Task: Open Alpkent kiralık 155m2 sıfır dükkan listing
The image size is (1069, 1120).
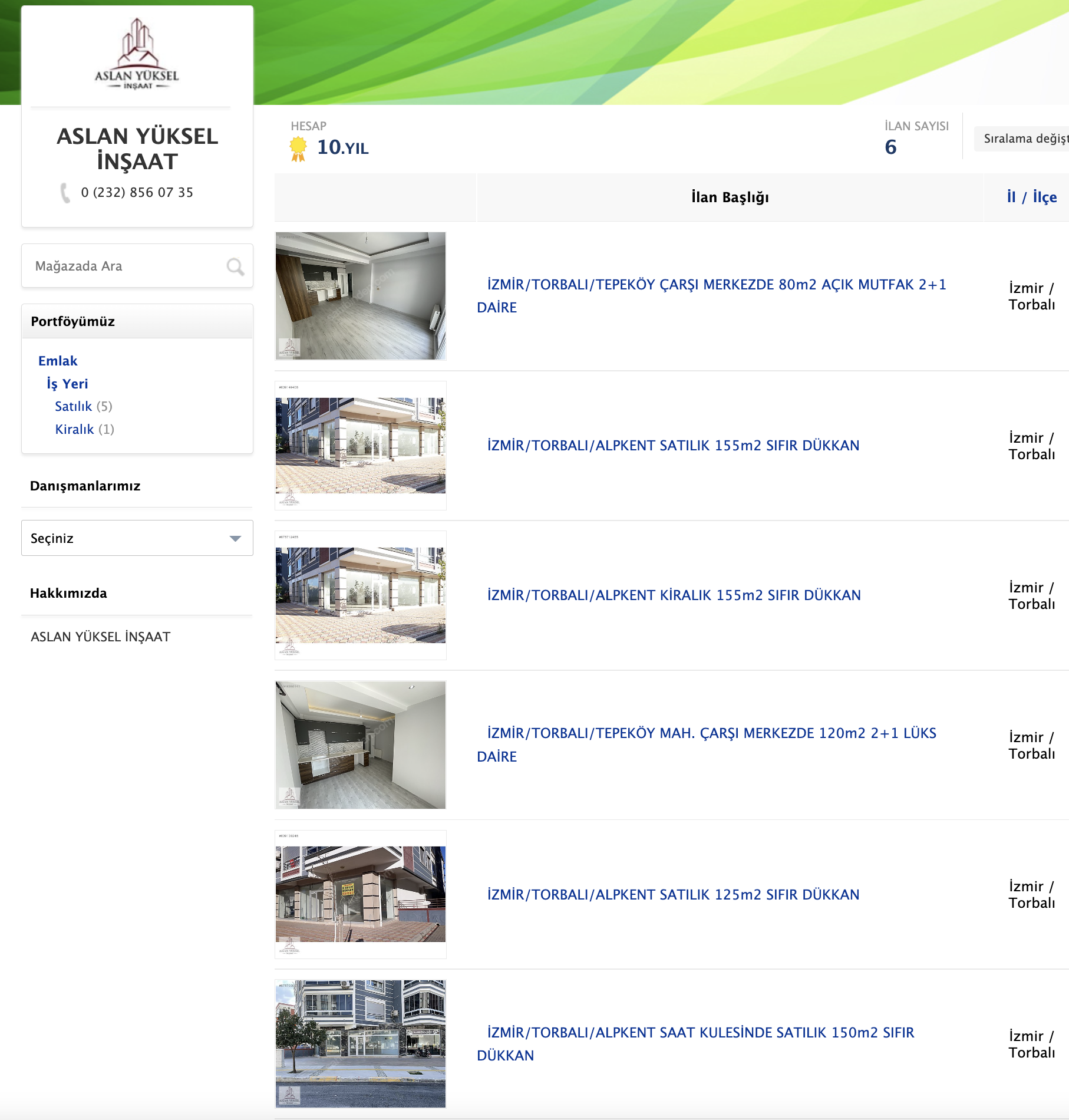Action: 674,595
